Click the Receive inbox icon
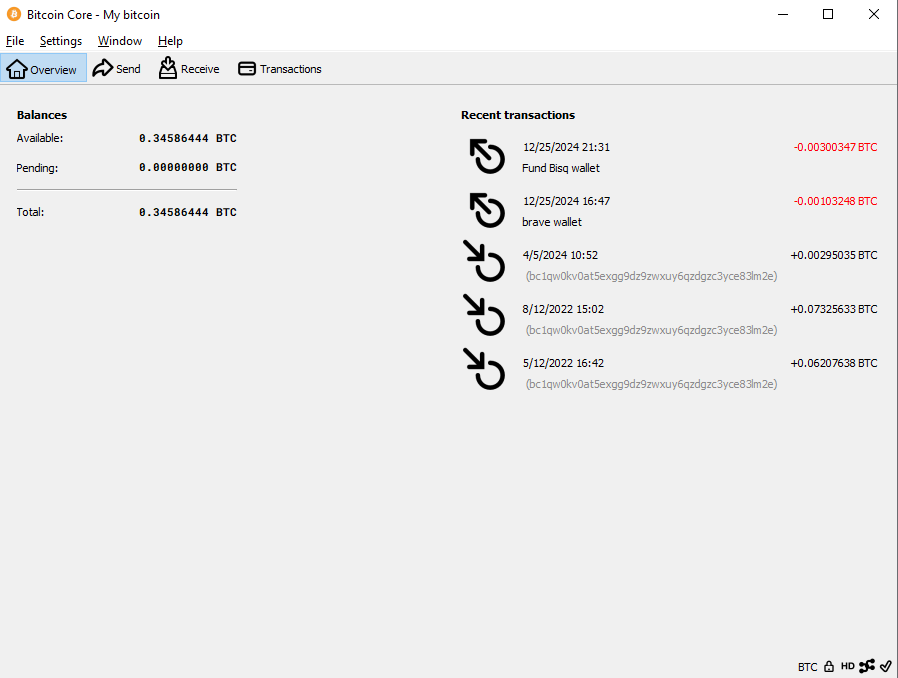The width and height of the screenshot is (898, 678). 167,68
